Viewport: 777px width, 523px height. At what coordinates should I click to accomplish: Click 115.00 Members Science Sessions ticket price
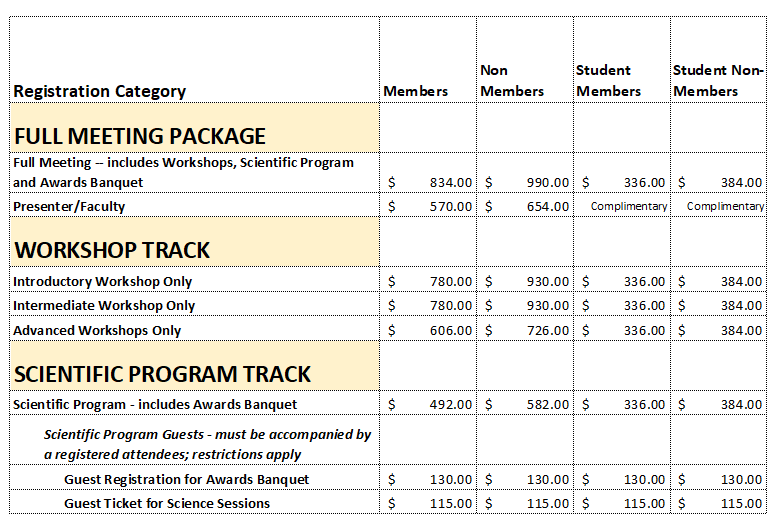(x=450, y=503)
